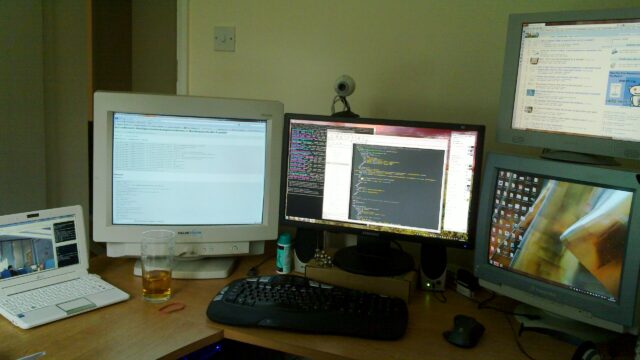Click the blue sidebar ad box on Reddit
This screenshot has width=640, height=360.
pyautogui.click(x=623, y=88)
